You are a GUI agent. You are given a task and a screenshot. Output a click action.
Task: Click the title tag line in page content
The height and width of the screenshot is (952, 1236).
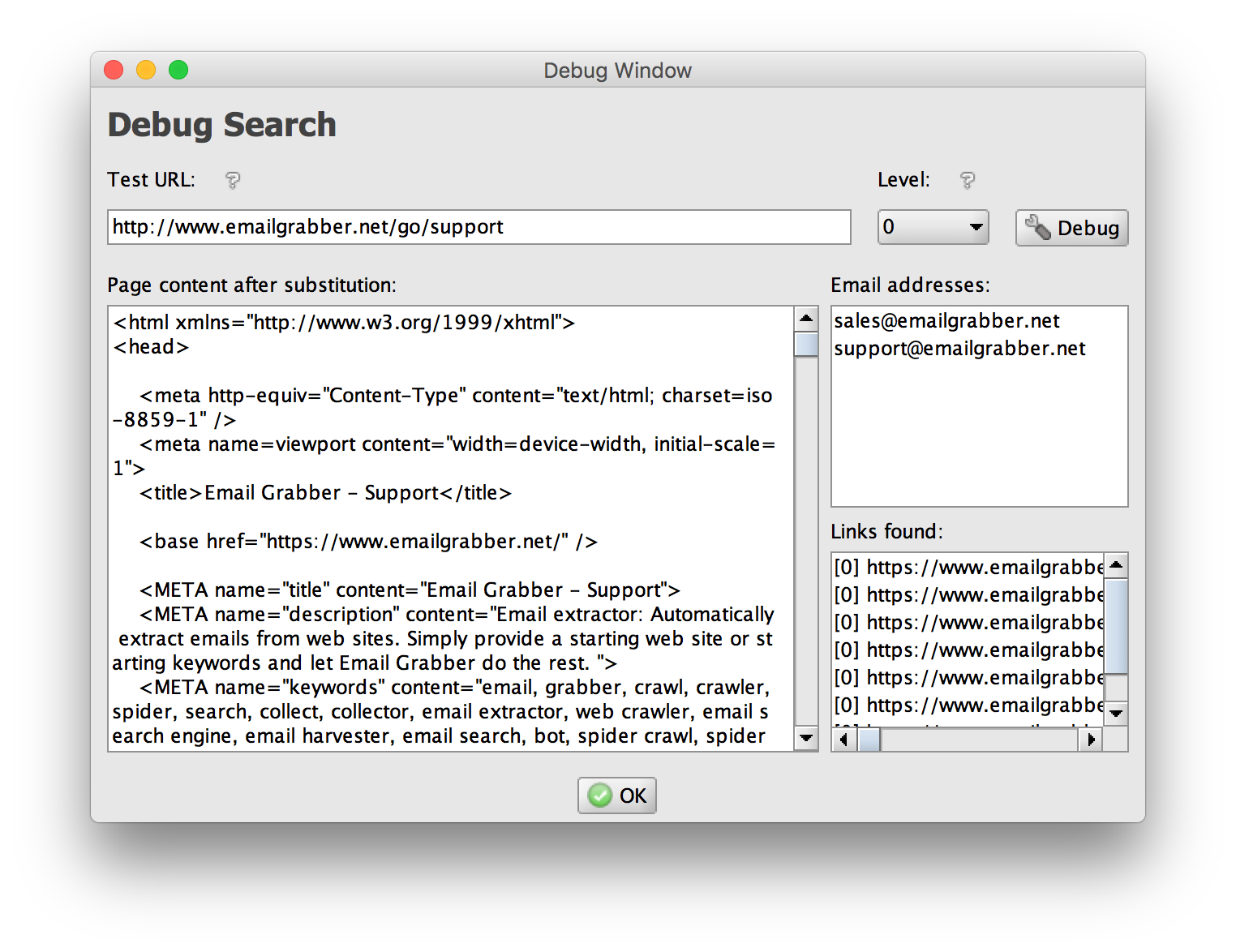(x=325, y=493)
